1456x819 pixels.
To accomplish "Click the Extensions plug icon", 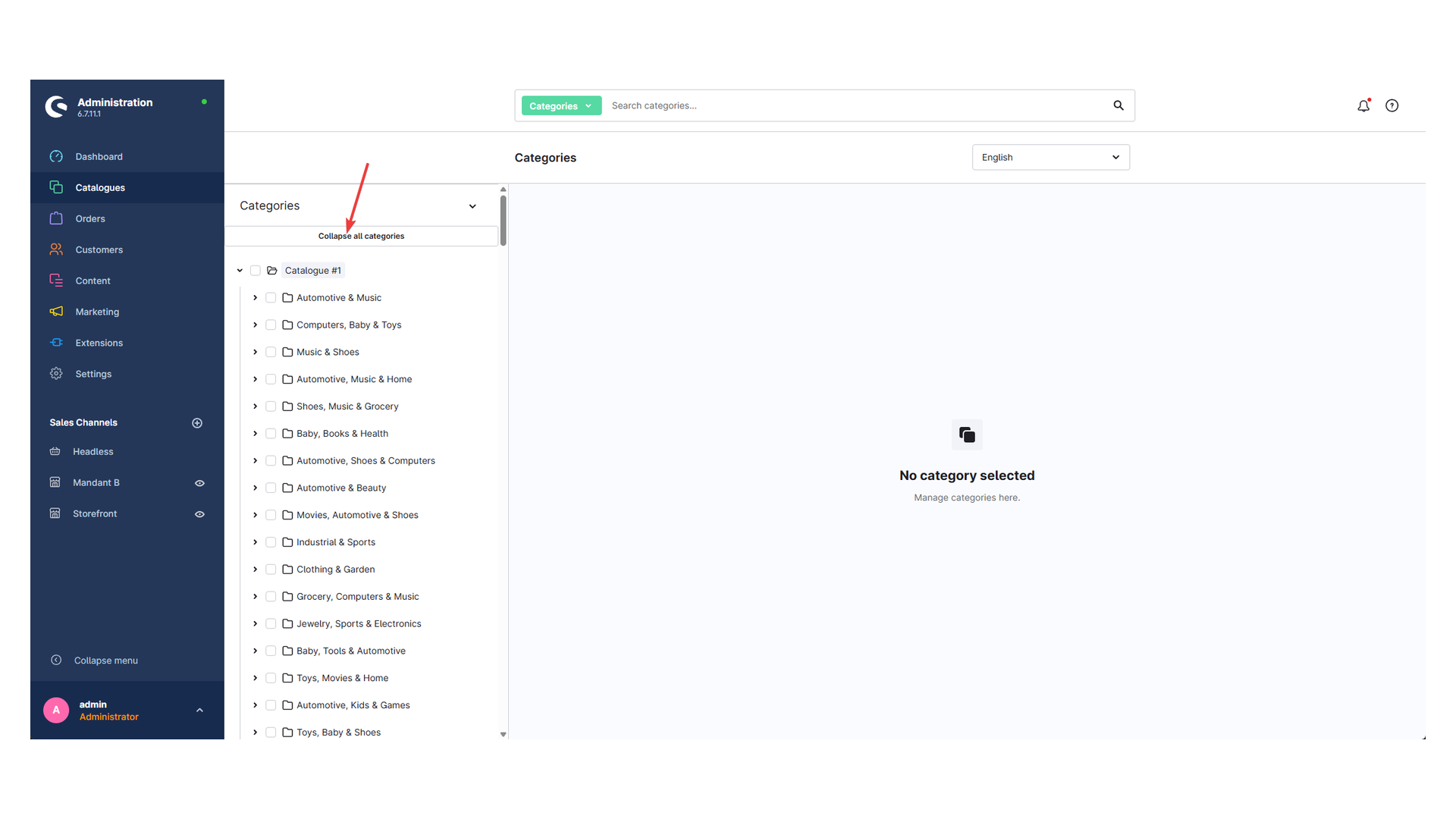I will [x=56, y=343].
